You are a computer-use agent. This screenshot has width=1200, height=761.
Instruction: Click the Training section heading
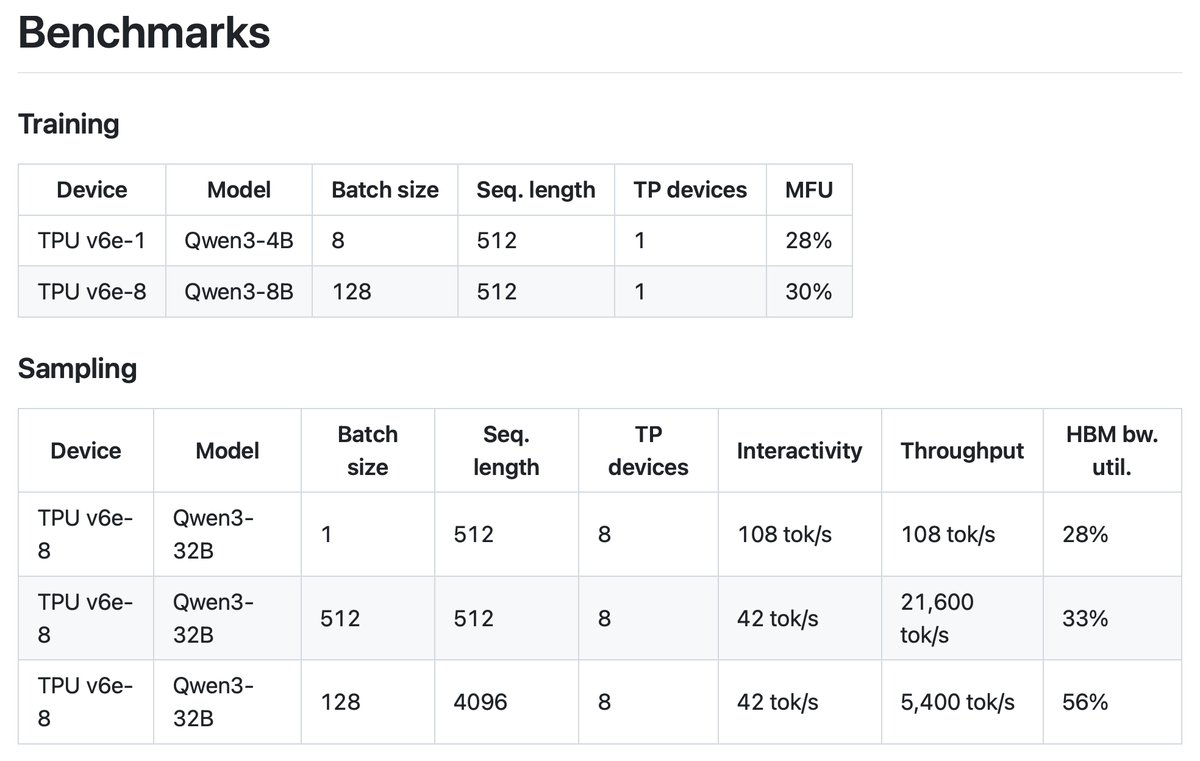point(69,125)
